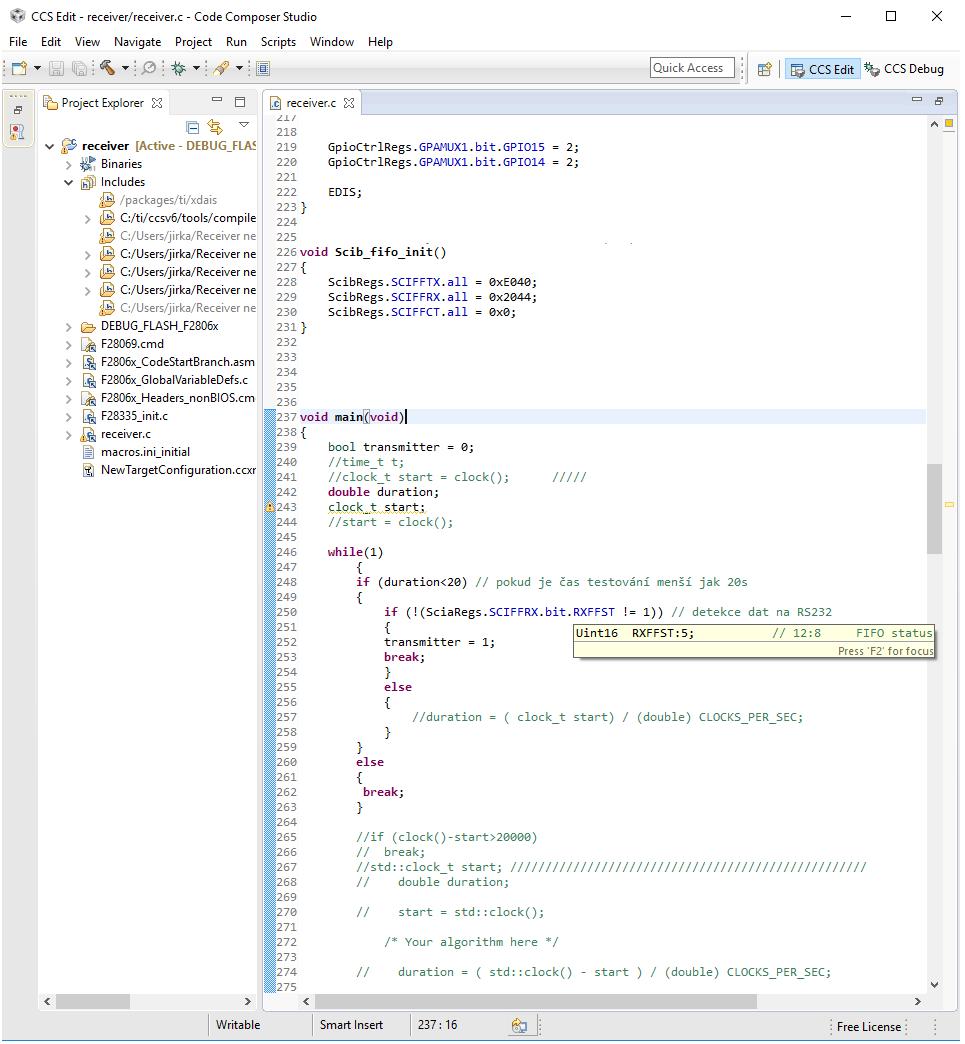
Task: Click the Save disk icon
Action: (x=57, y=68)
